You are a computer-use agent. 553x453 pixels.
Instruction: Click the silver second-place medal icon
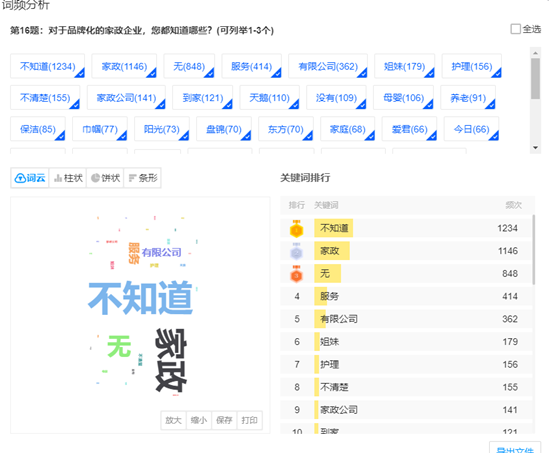click(296, 251)
